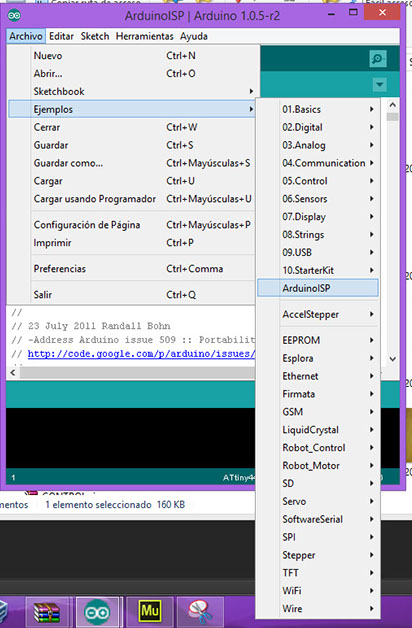Choose Cargar usando Programador

click(131, 199)
